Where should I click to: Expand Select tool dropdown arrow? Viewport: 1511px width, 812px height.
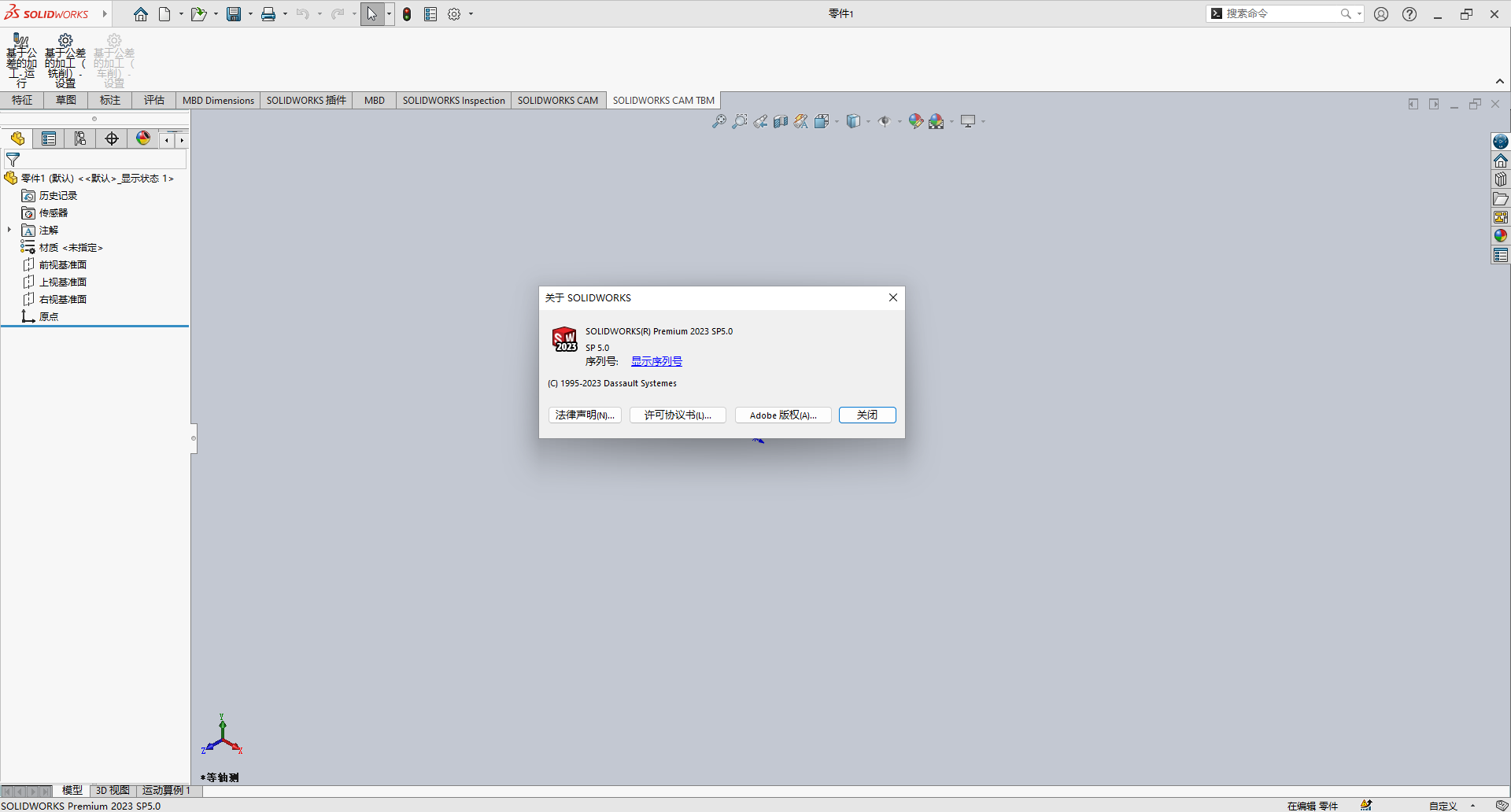point(389,14)
